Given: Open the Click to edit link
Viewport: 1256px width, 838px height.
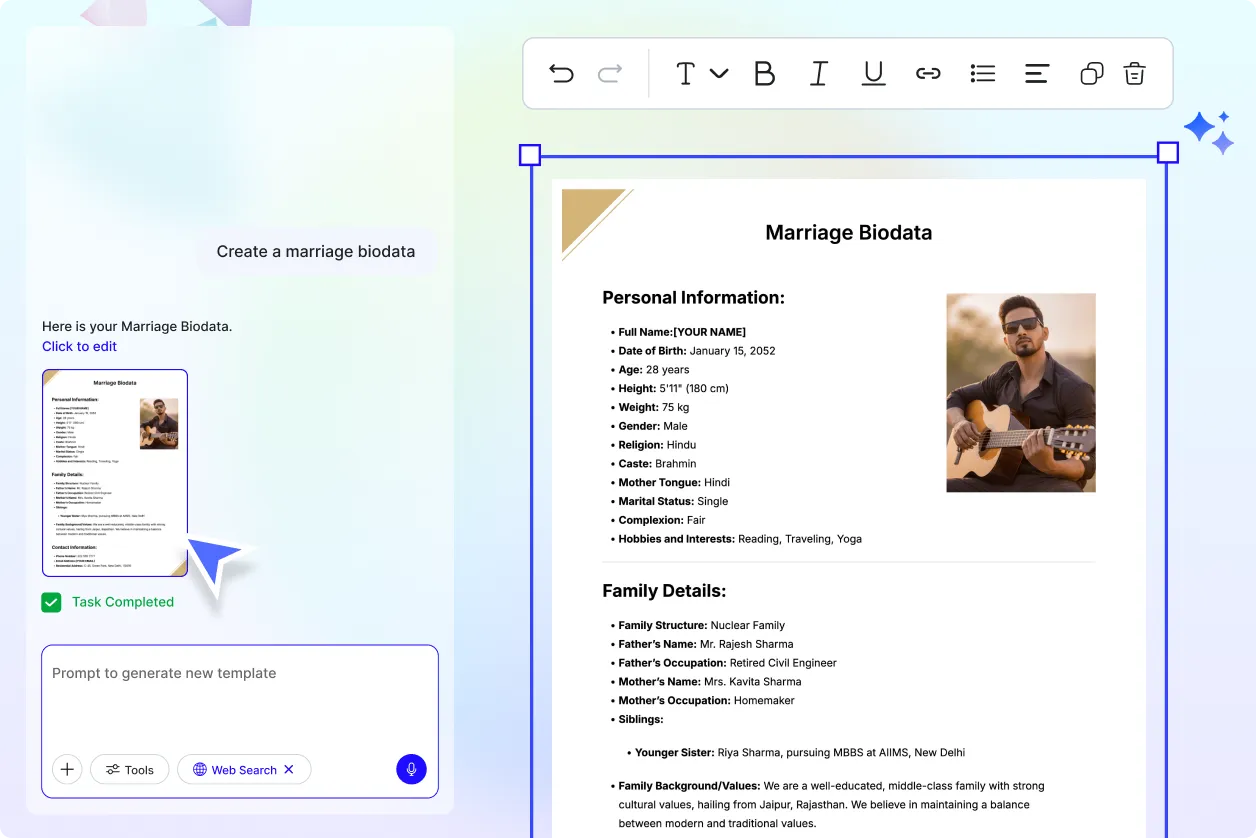Looking at the screenshot, I should coord(79,346).
